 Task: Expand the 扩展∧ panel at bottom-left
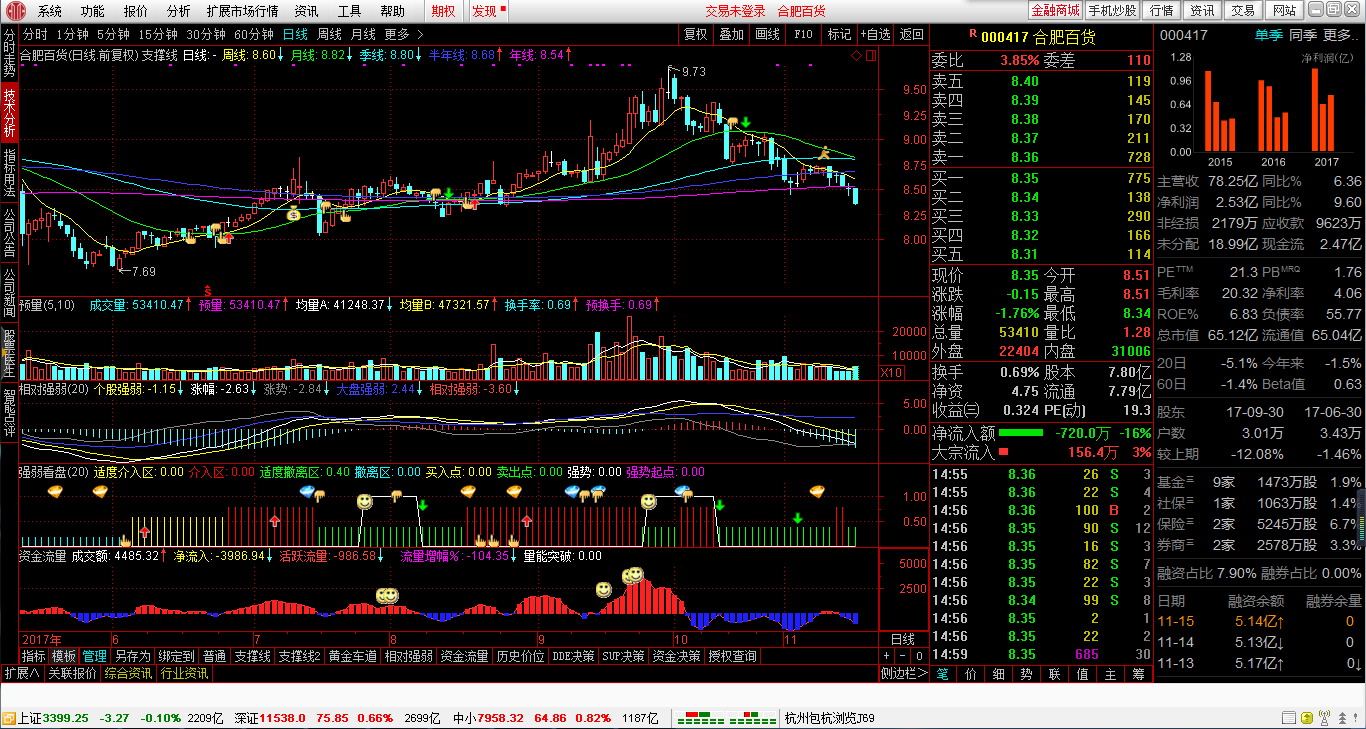[21, 674]
